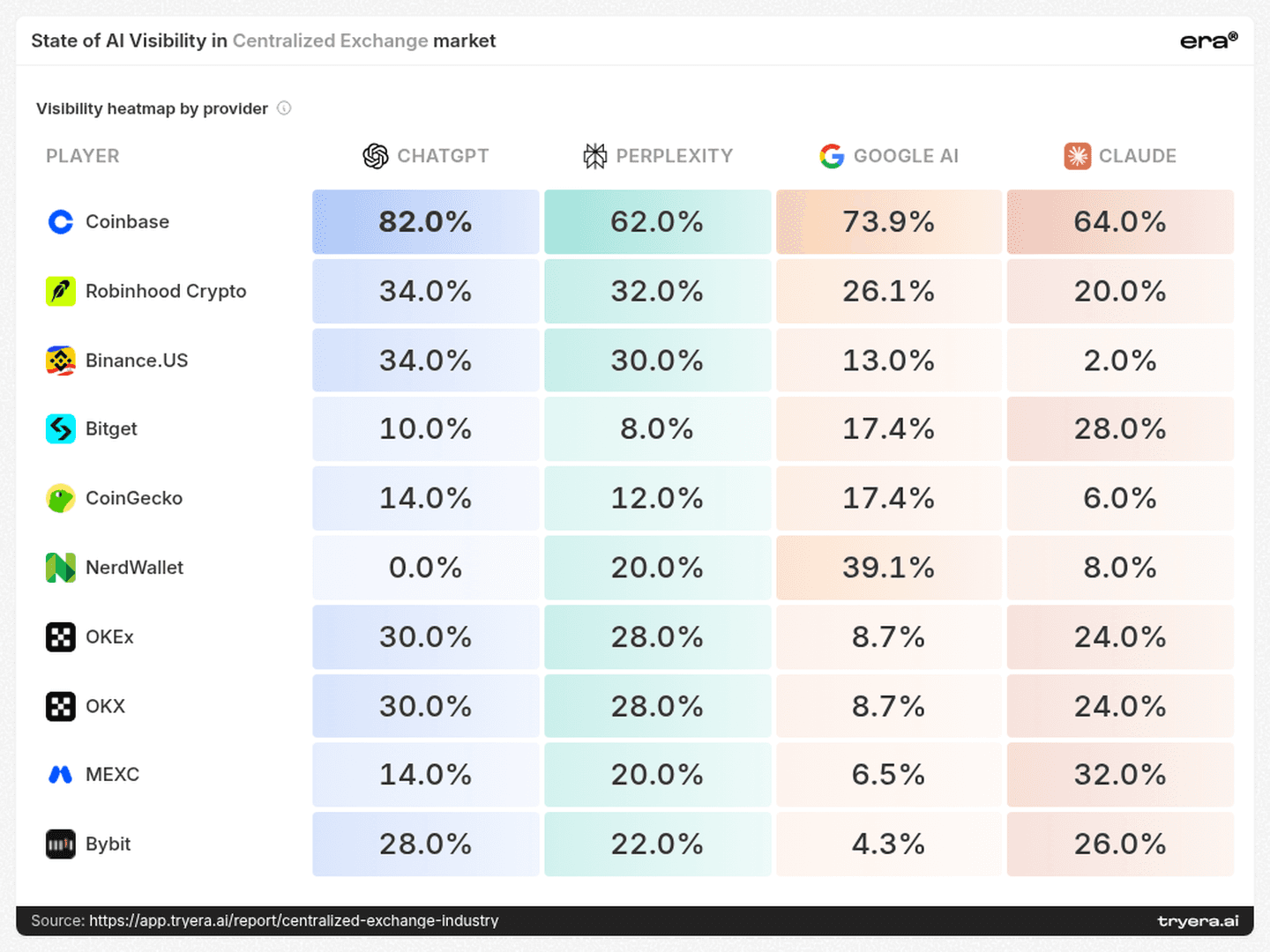The image size is (1270, 952).
Task: Click the NerdWallet logo icon
Action: (61, 568)
